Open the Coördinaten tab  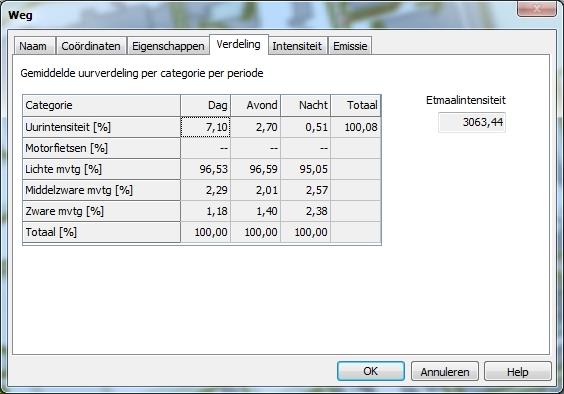click(91, 46)
